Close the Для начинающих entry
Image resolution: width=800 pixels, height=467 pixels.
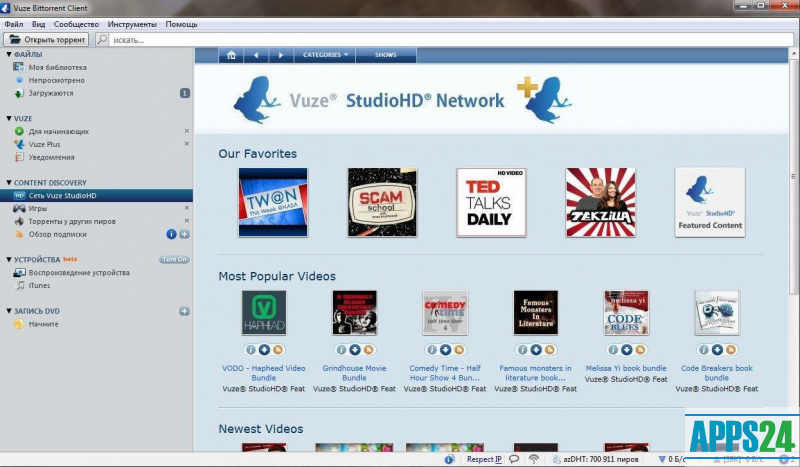(x=187, y=131)
